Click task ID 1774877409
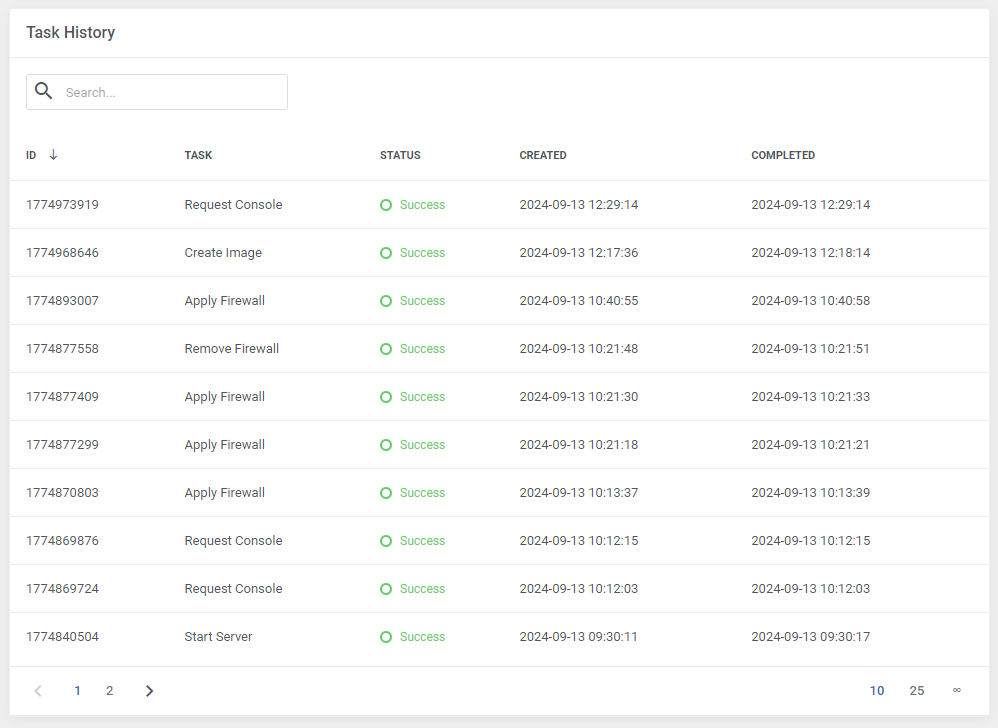Viewport: 998px width, 728px height. [62, 397]
